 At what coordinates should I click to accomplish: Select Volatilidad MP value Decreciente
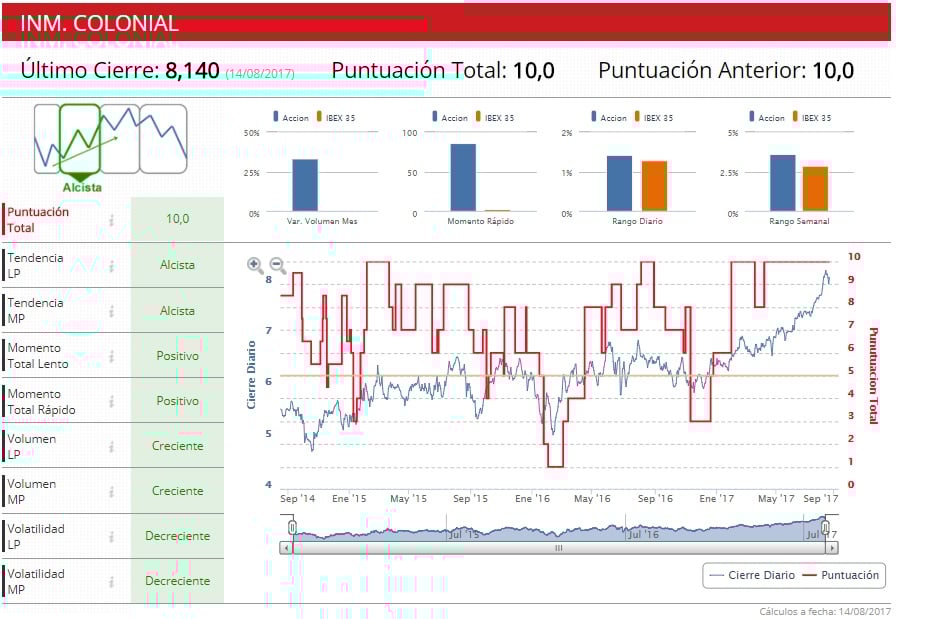click(x=177, y=581)
